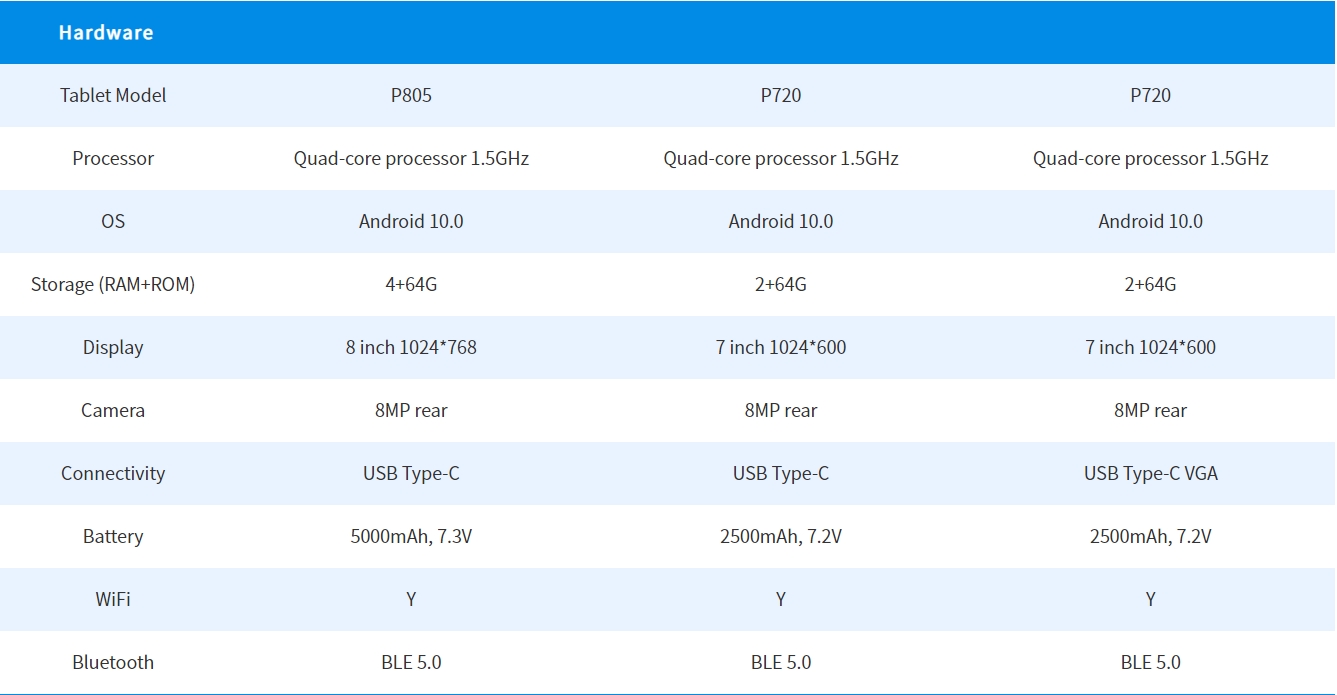Click the P720 model cell in the middle column
Viewport: 1337px width, 695px height.
click(x=781, y=95)
